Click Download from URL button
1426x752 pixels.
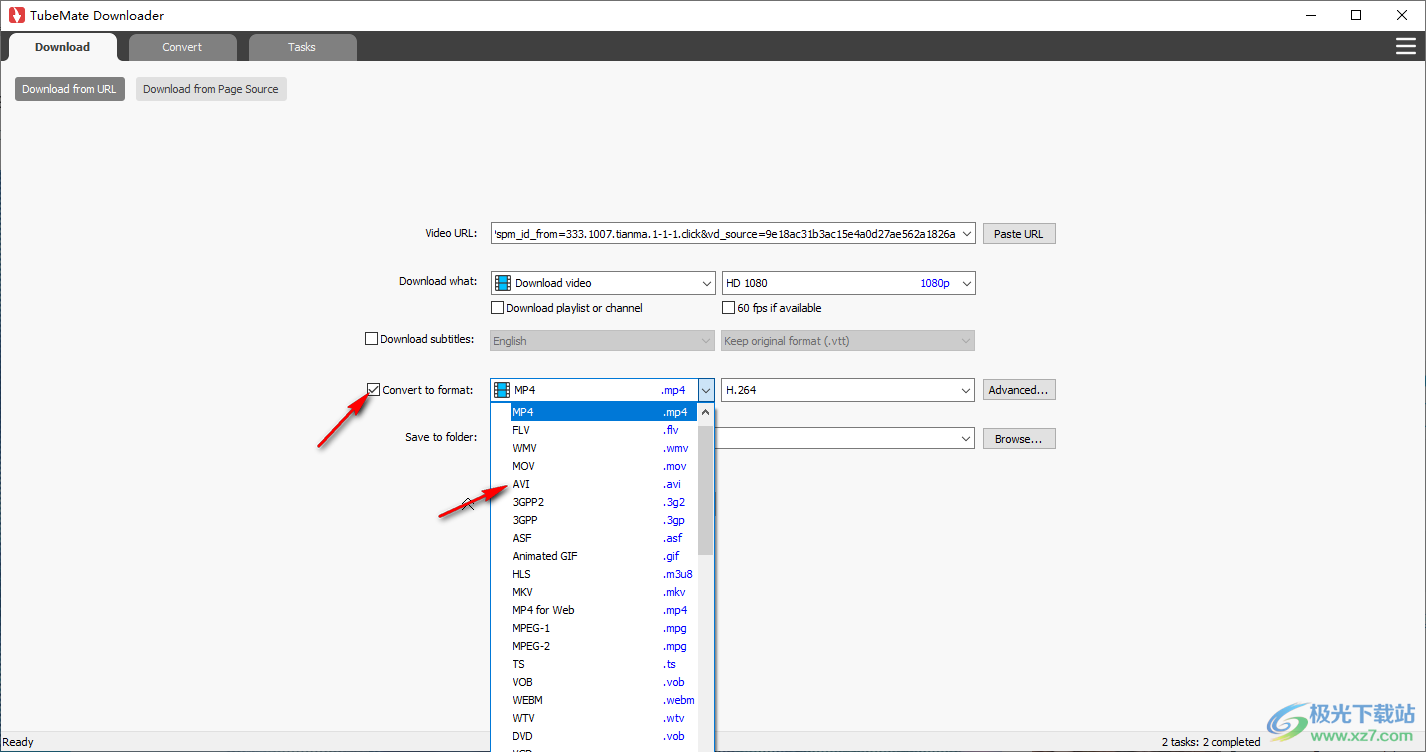(x=70, y=89)
